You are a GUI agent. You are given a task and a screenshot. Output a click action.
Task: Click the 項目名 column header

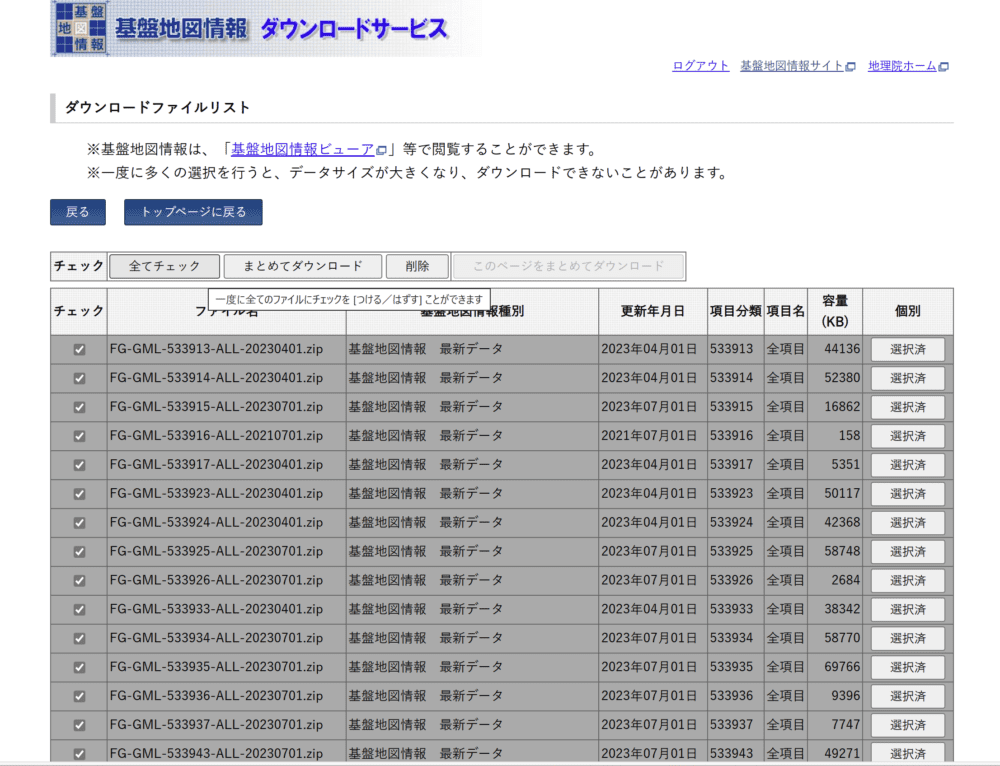point(786,311)
